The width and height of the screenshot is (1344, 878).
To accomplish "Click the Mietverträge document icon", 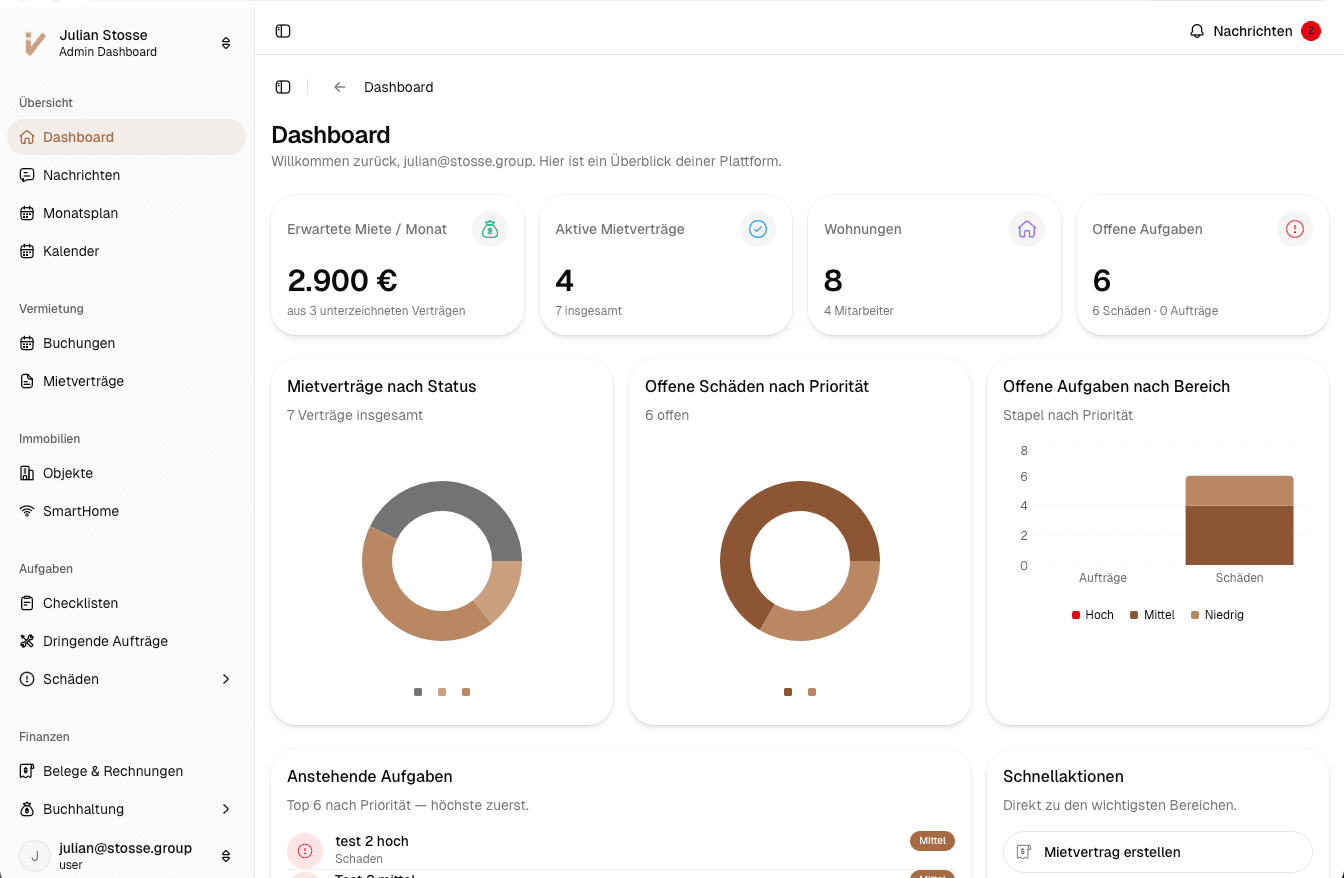I will (x=27, y=381).
